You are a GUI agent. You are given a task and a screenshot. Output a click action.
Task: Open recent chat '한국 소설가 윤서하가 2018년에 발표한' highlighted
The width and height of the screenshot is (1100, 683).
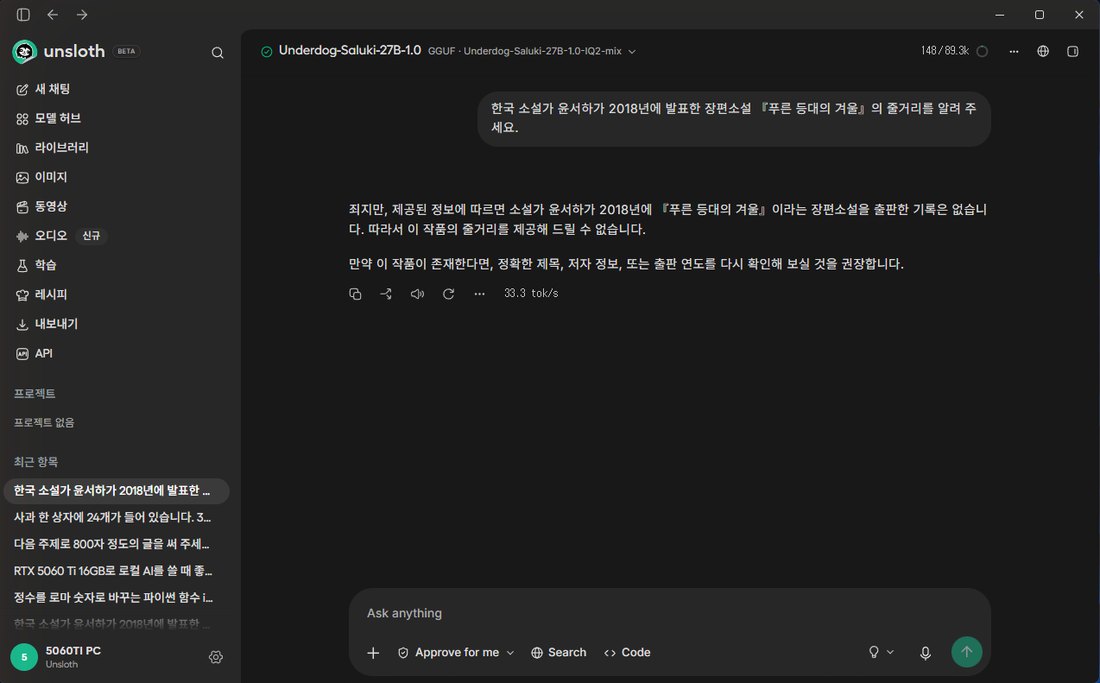116,491
